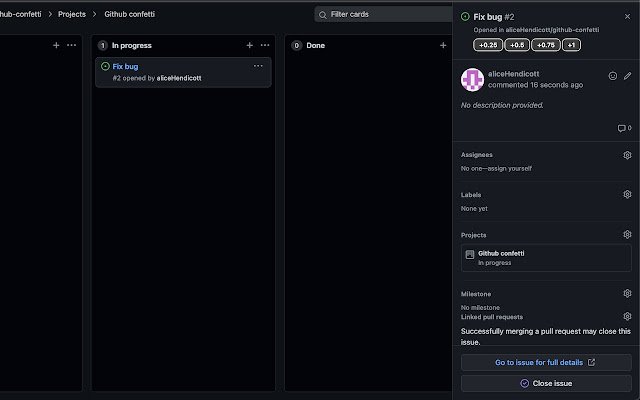Image resolution: width=640 pixels, height=400 pixels.
Task: Click the 'commented 16 seconds ago' timestamp
Action: 536,85
